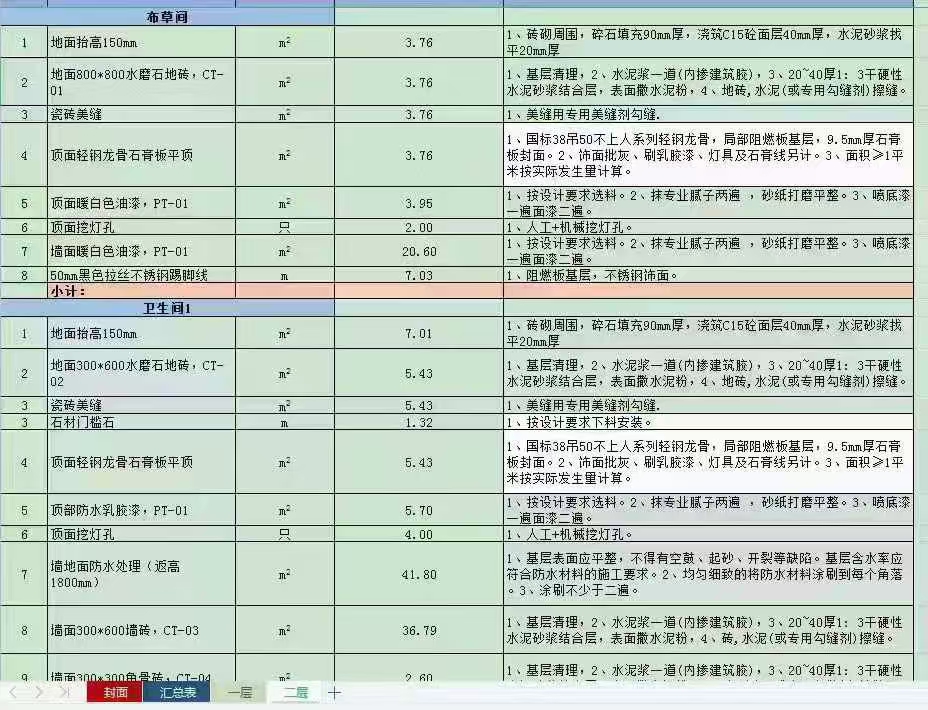The height and width of the screenshot is (710, 928).
Task: Click the next sheet navigation arrow
Action: tap(38, 692)
